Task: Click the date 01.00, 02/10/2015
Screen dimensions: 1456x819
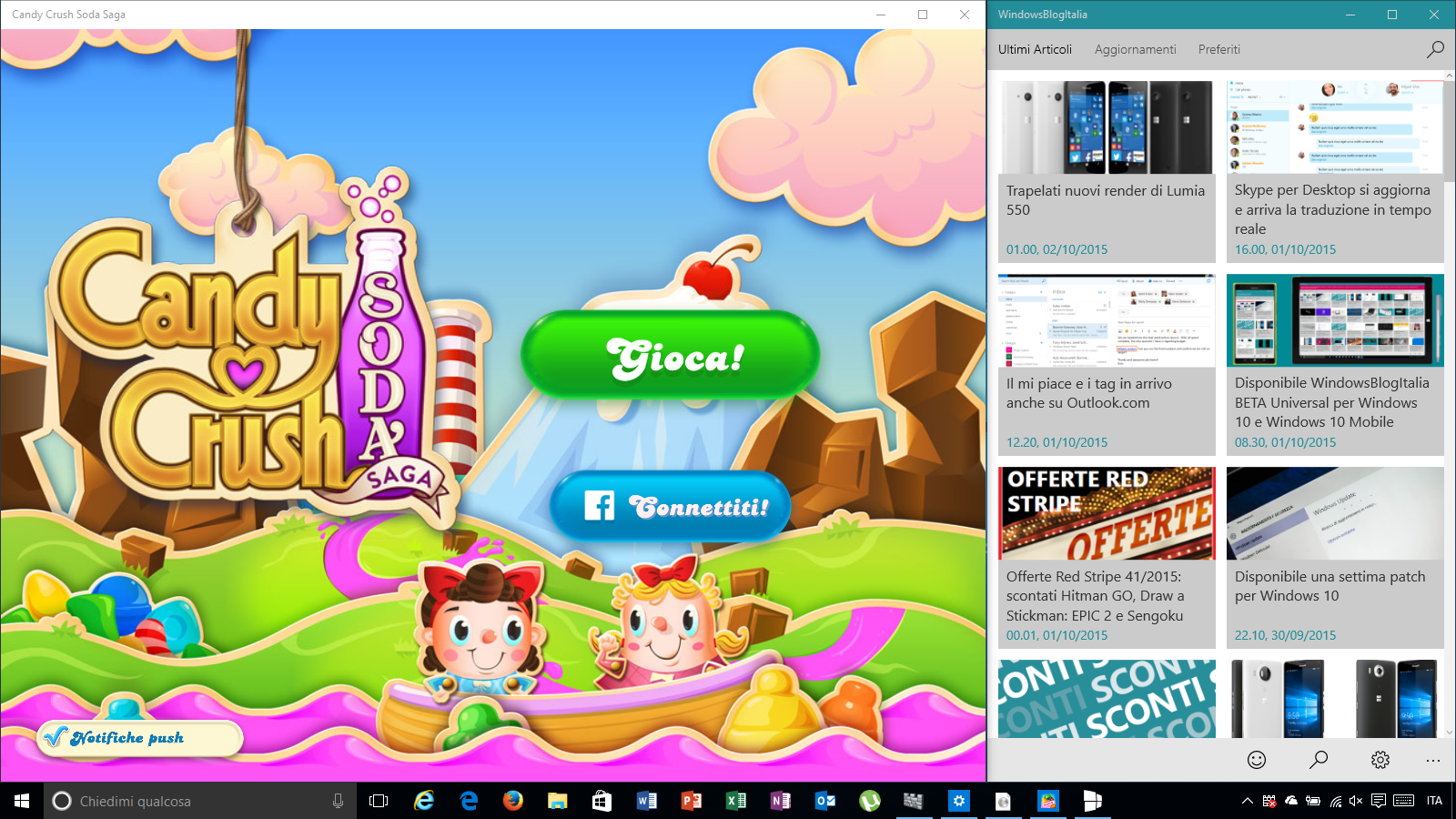Action: [1057, 249]
